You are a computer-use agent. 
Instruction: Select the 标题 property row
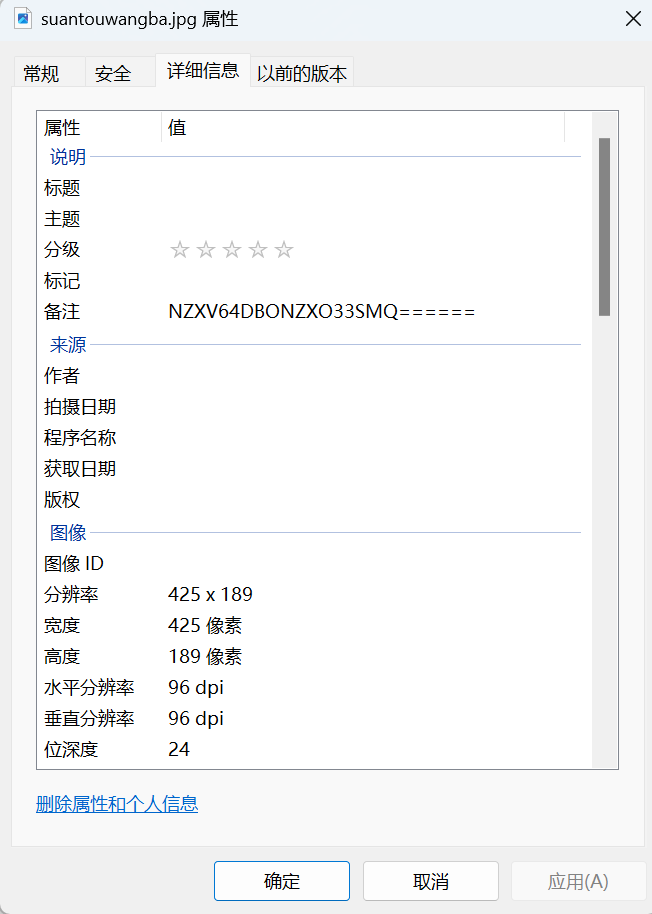pos(312,188)
